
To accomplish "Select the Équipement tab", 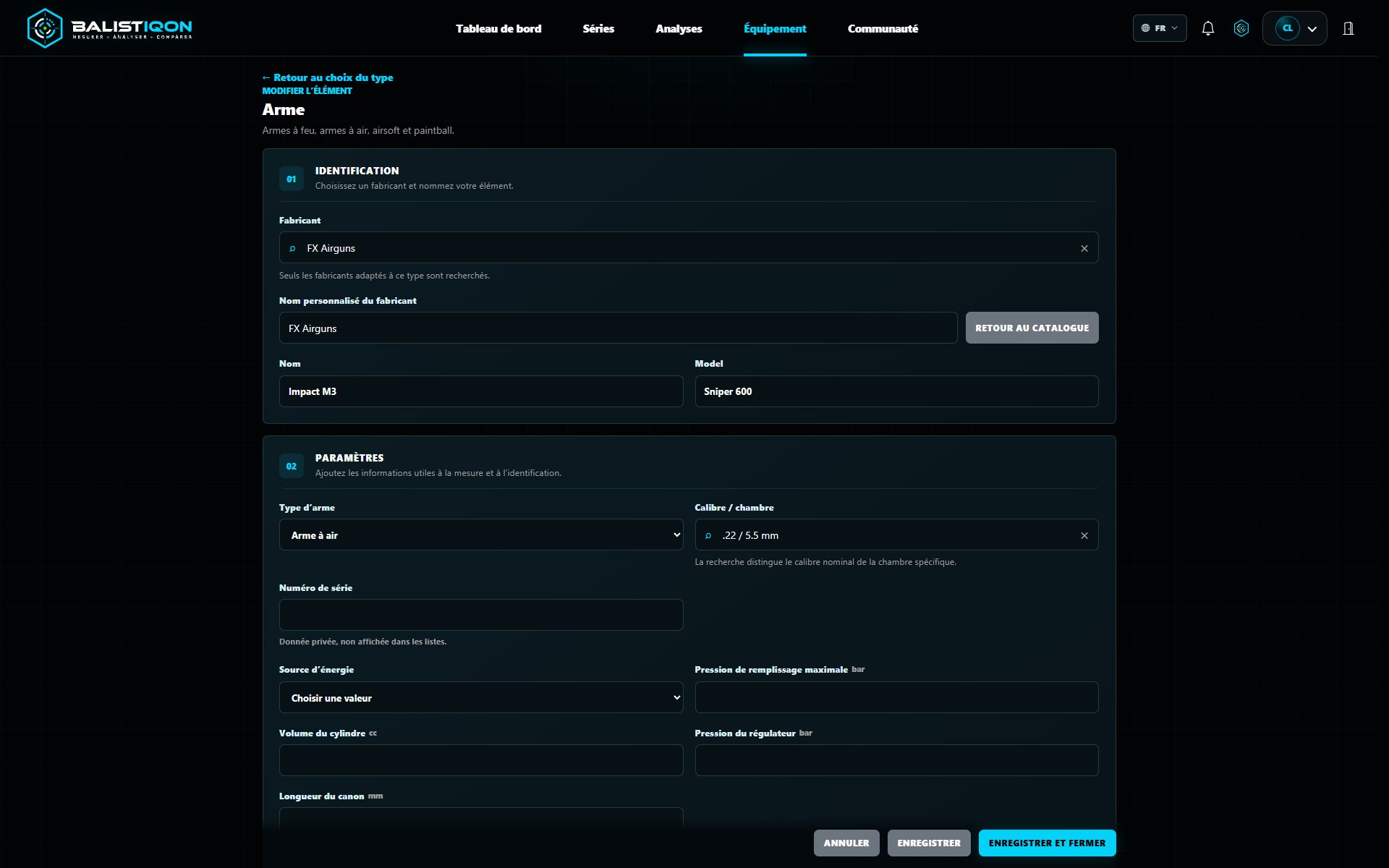I will (775, 28).
